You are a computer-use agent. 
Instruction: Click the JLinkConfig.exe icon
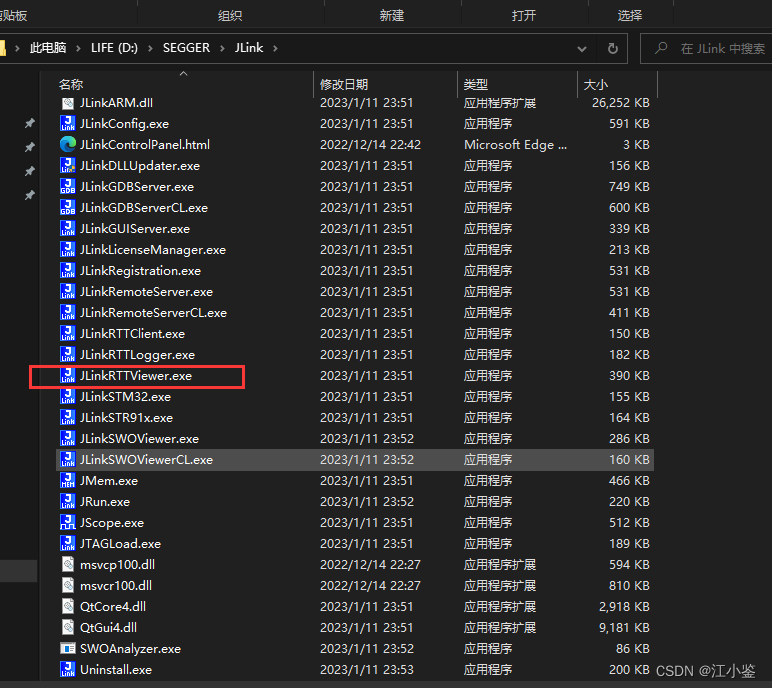click(67, 124)
